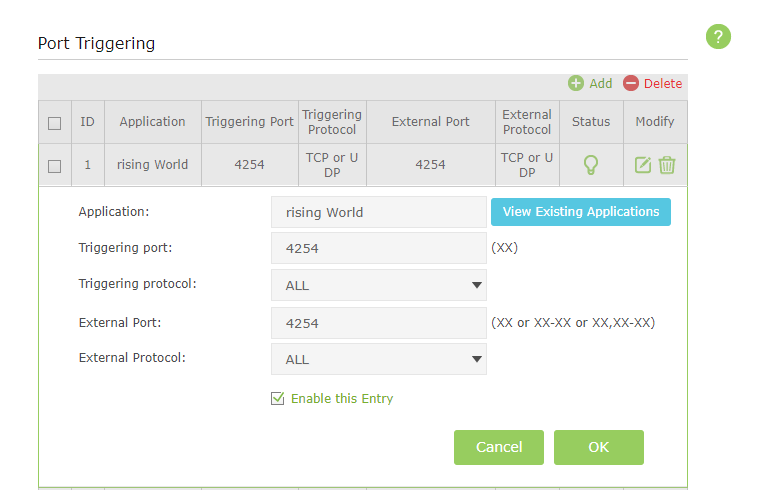Click the Application name input field
764x490 pixels.
coord(378,212)
